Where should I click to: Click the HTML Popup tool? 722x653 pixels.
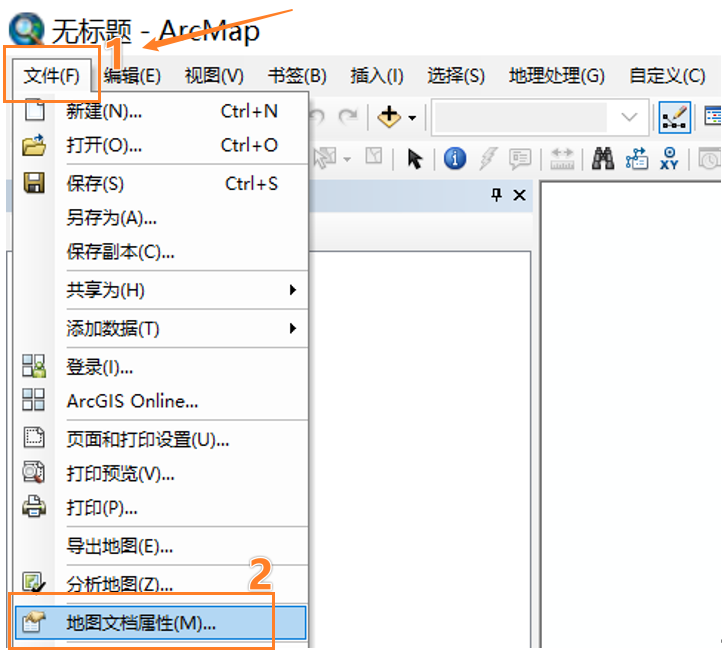(520, 158)
